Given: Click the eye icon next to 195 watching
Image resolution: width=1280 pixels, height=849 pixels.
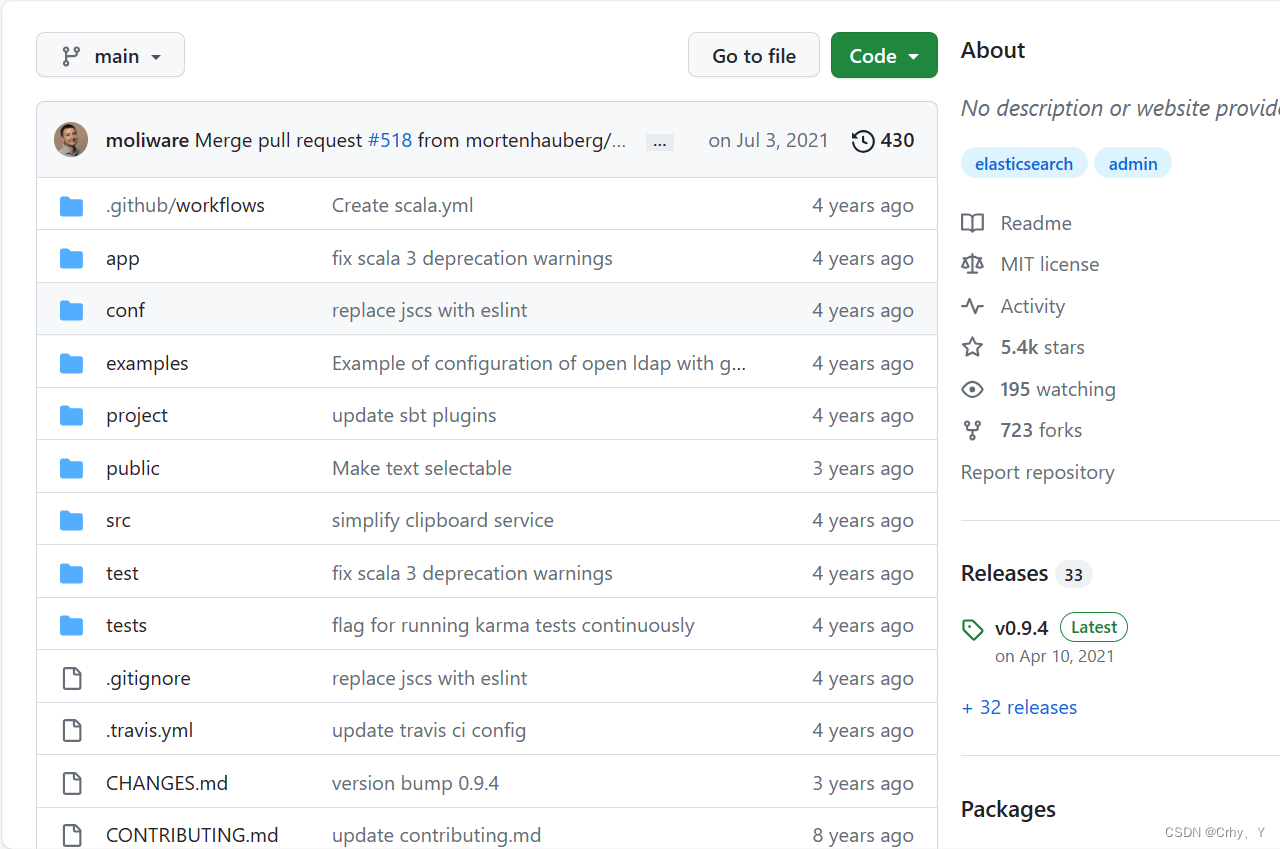Looking at the screenshot, I should click(x=972, y=389).
